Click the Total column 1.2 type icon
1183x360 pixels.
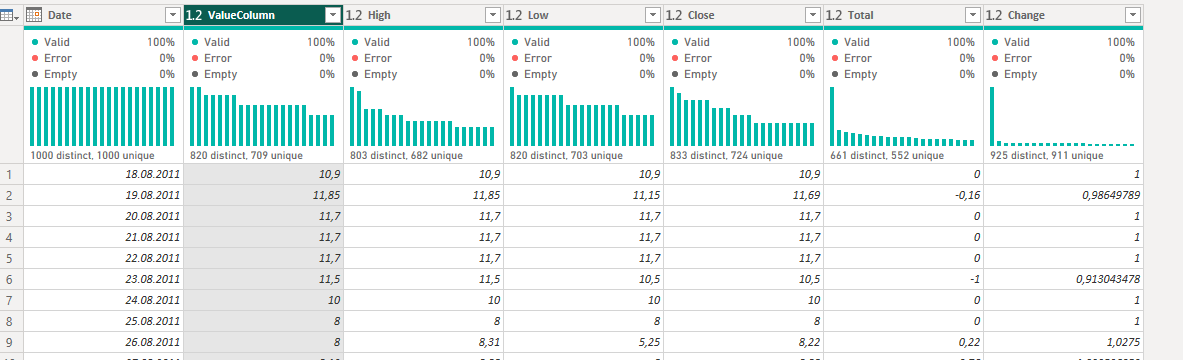(x=834, y=15)
